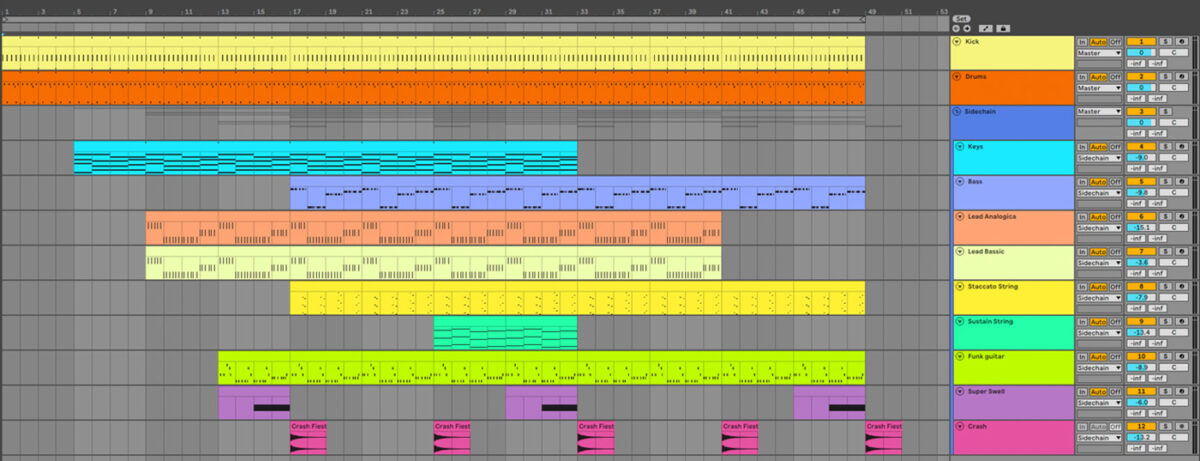The image size is (1200, 461).
Task: Select the Crash Fiest clip starting at bar 25
Action: pos(452,438)
